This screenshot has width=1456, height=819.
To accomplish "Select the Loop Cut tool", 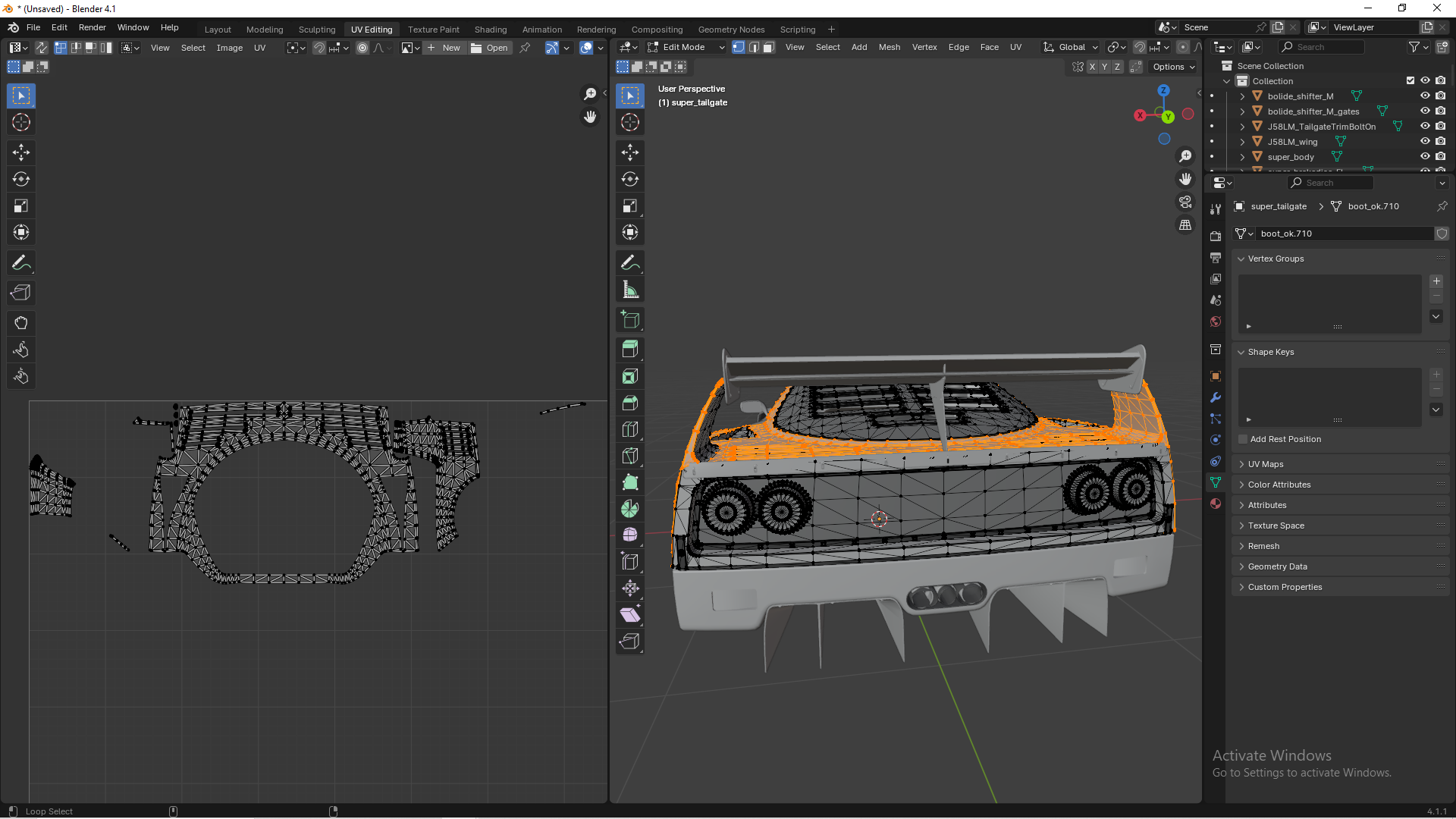I will pyautogui.click(x=630, y=429).
